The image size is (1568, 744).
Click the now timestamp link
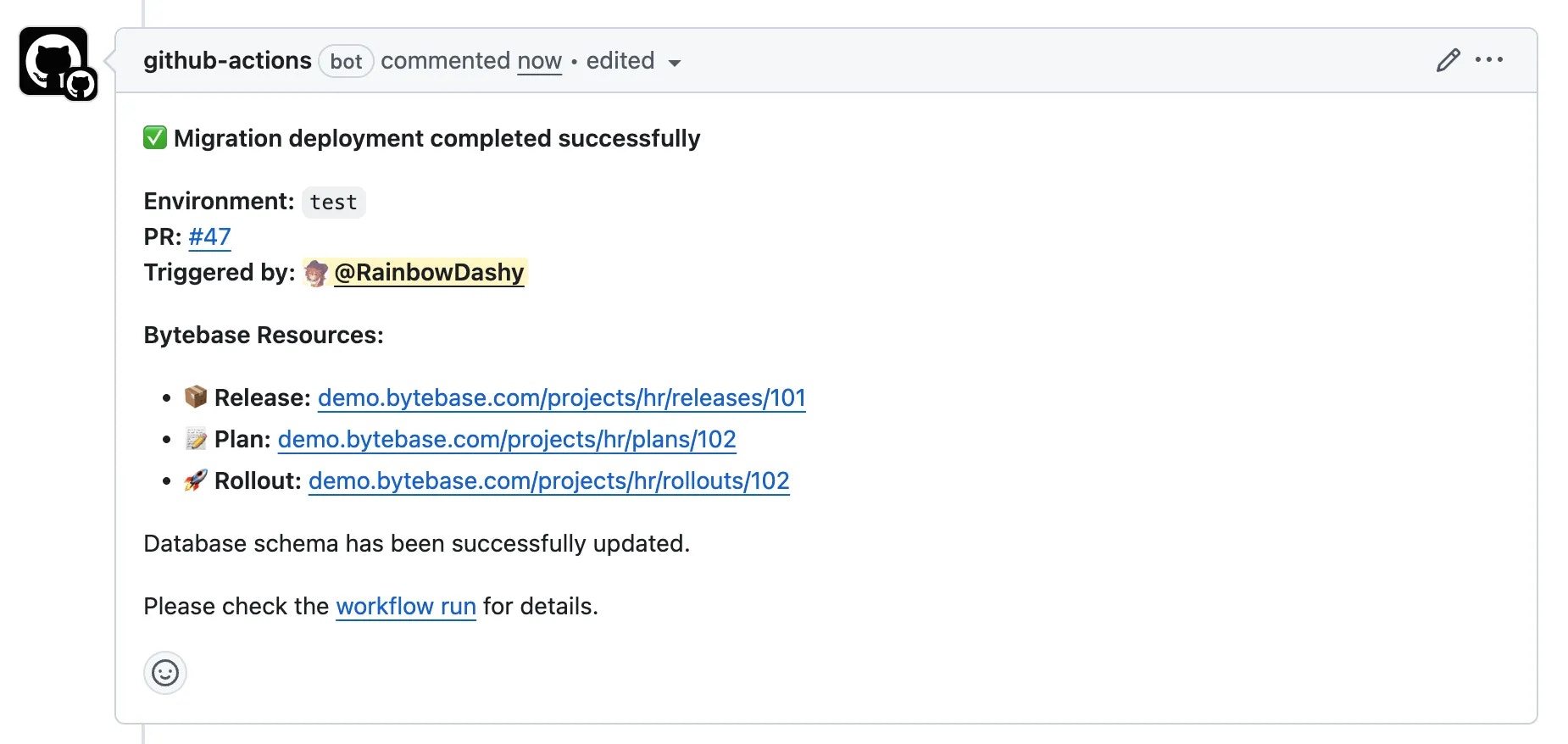point(539,60)
